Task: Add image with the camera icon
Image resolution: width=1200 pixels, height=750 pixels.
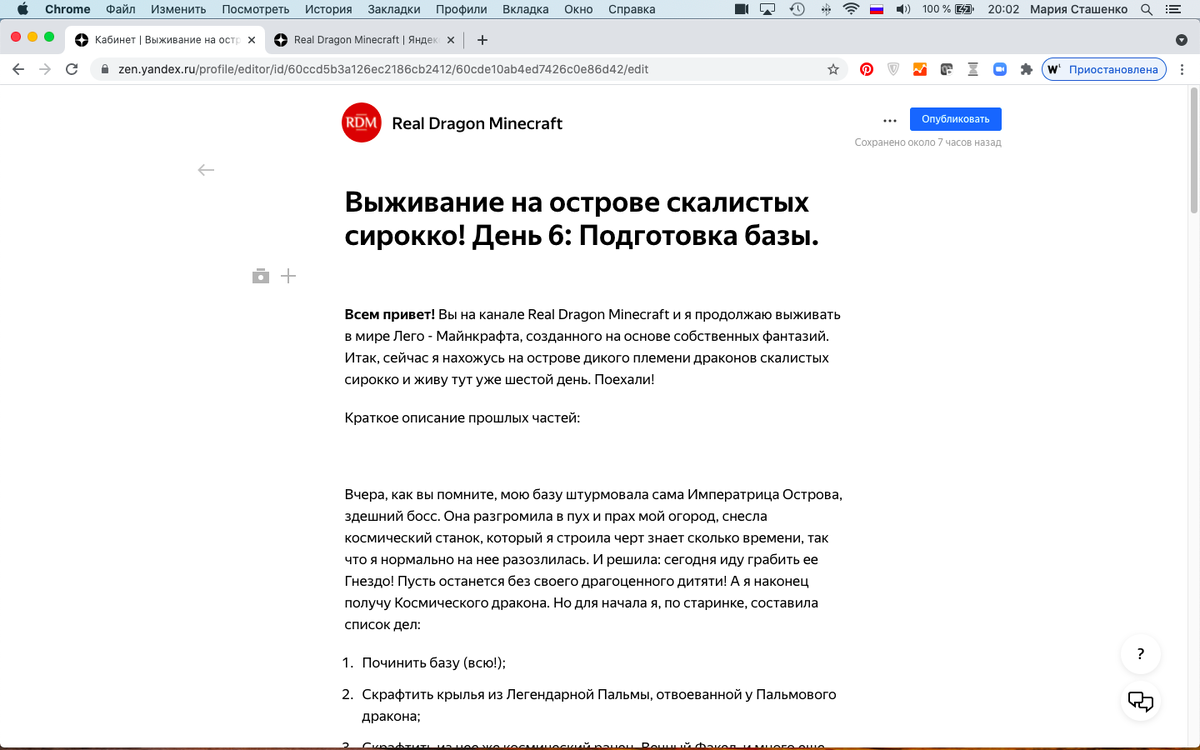Action: pyautogui.click(x=261, y=276)
